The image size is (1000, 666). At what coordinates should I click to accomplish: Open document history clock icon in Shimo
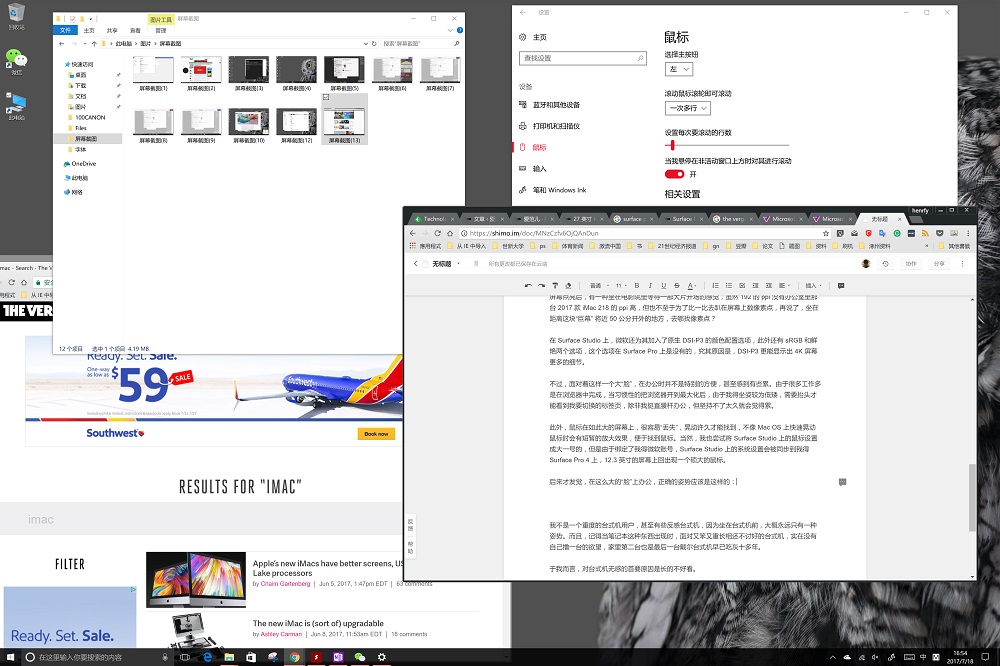coord(886,264)
